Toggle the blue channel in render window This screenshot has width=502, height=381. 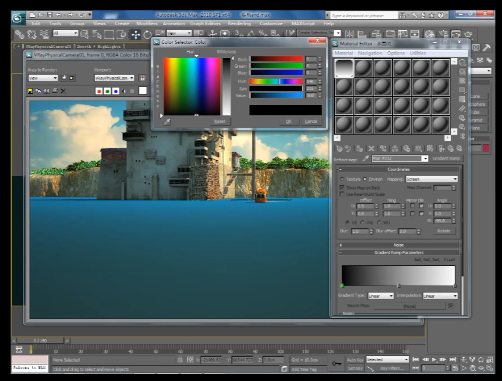tap(116, 91)
